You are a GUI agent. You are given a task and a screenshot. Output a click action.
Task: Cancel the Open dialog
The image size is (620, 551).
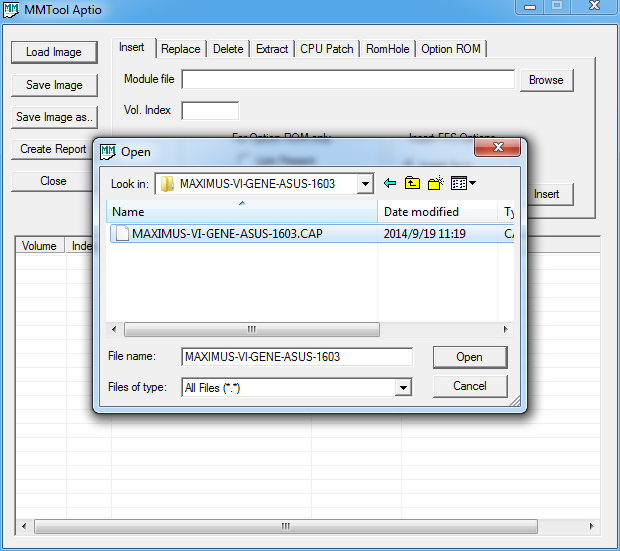(470, 386)
